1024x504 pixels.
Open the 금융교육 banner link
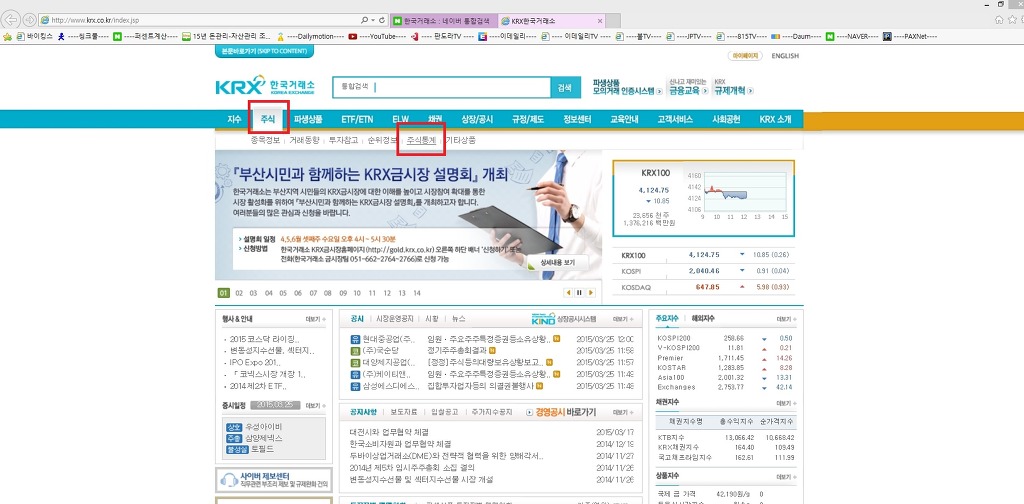688,87
